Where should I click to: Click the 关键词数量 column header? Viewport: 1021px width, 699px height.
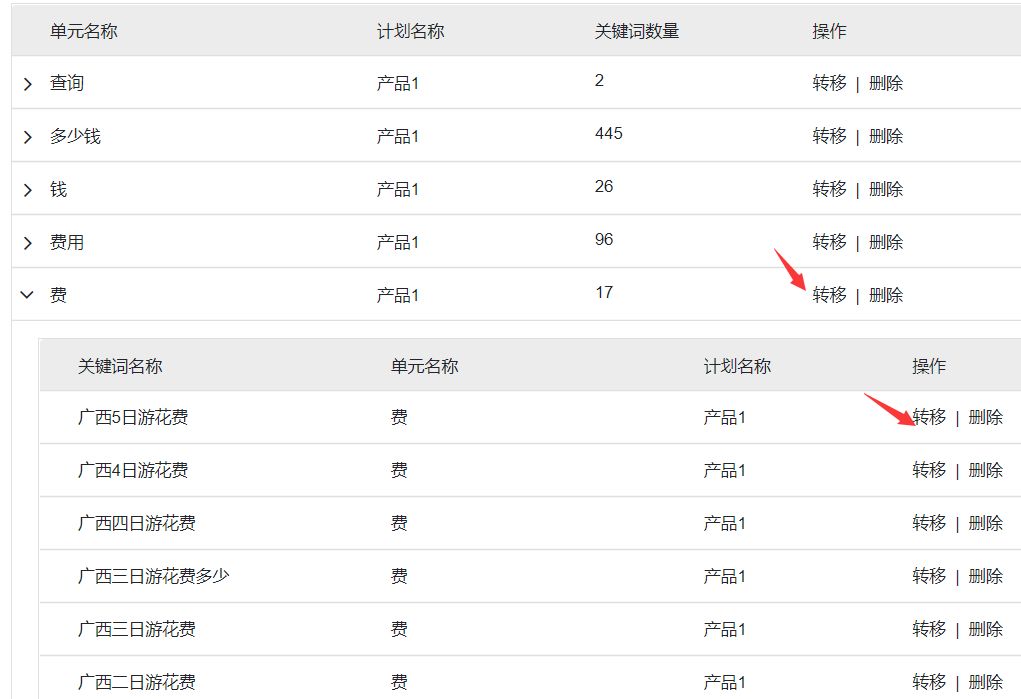pos(637,31)
